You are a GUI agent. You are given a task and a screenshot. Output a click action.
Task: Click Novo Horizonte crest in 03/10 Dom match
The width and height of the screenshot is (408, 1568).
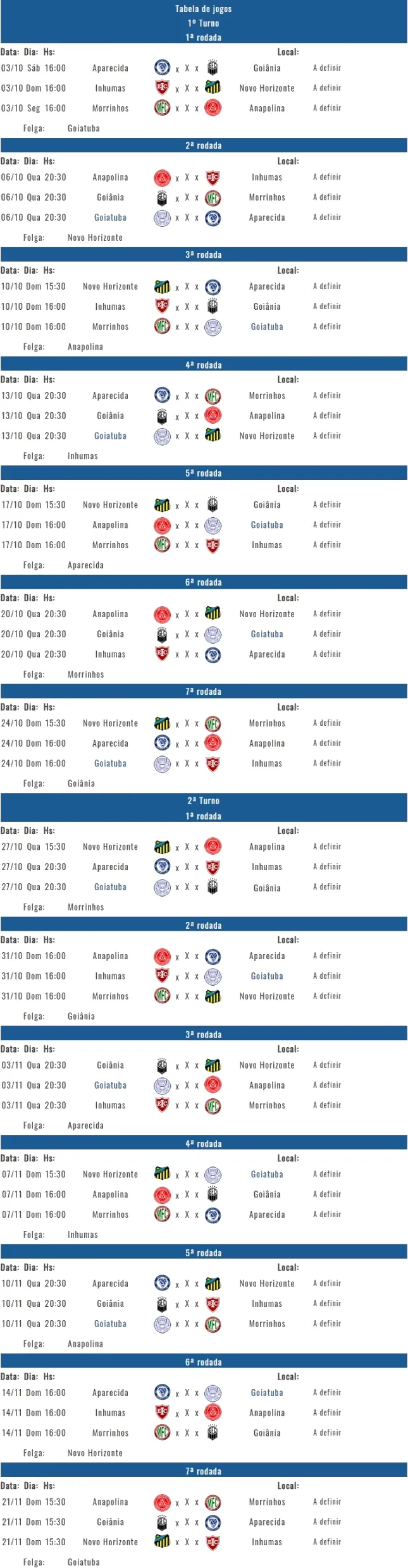(213, 87)
